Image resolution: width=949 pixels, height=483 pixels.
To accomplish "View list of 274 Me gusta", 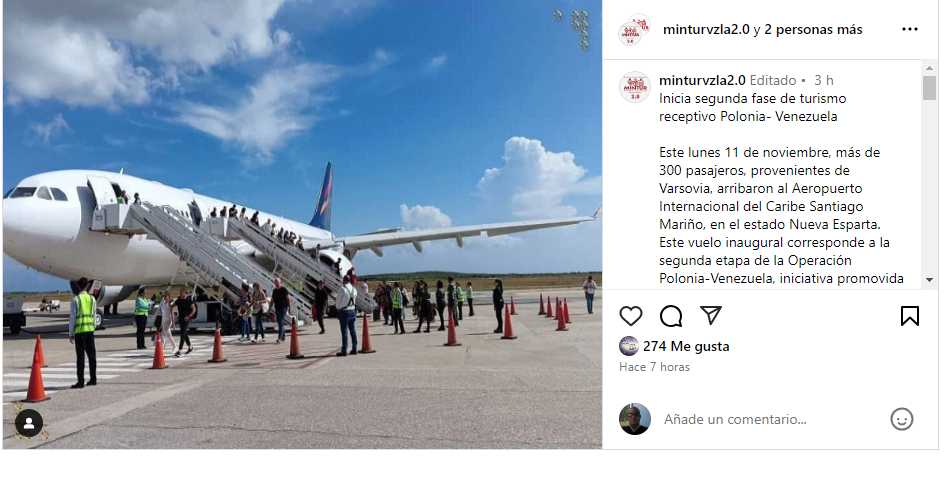I will 686,346.
